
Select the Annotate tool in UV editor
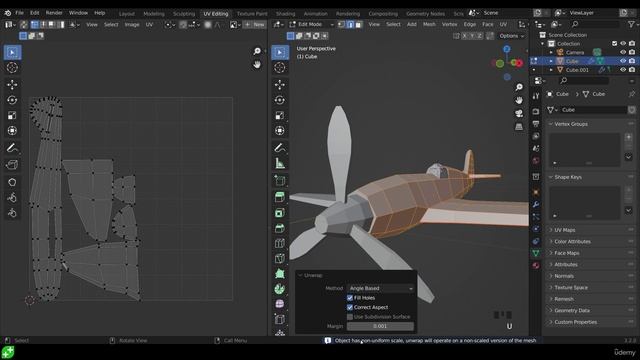coord(12,148)
